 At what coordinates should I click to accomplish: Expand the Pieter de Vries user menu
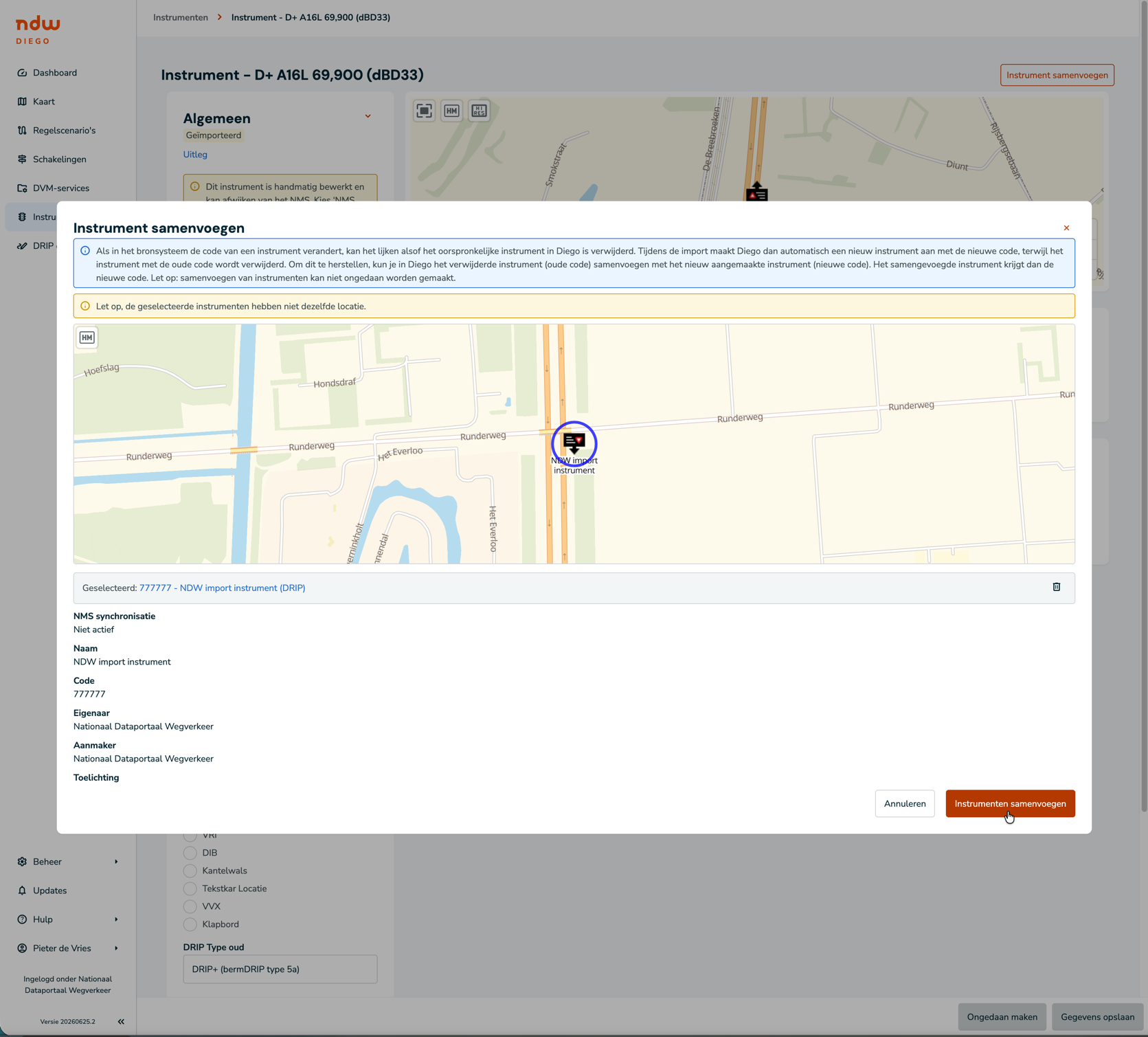point(67,948)
